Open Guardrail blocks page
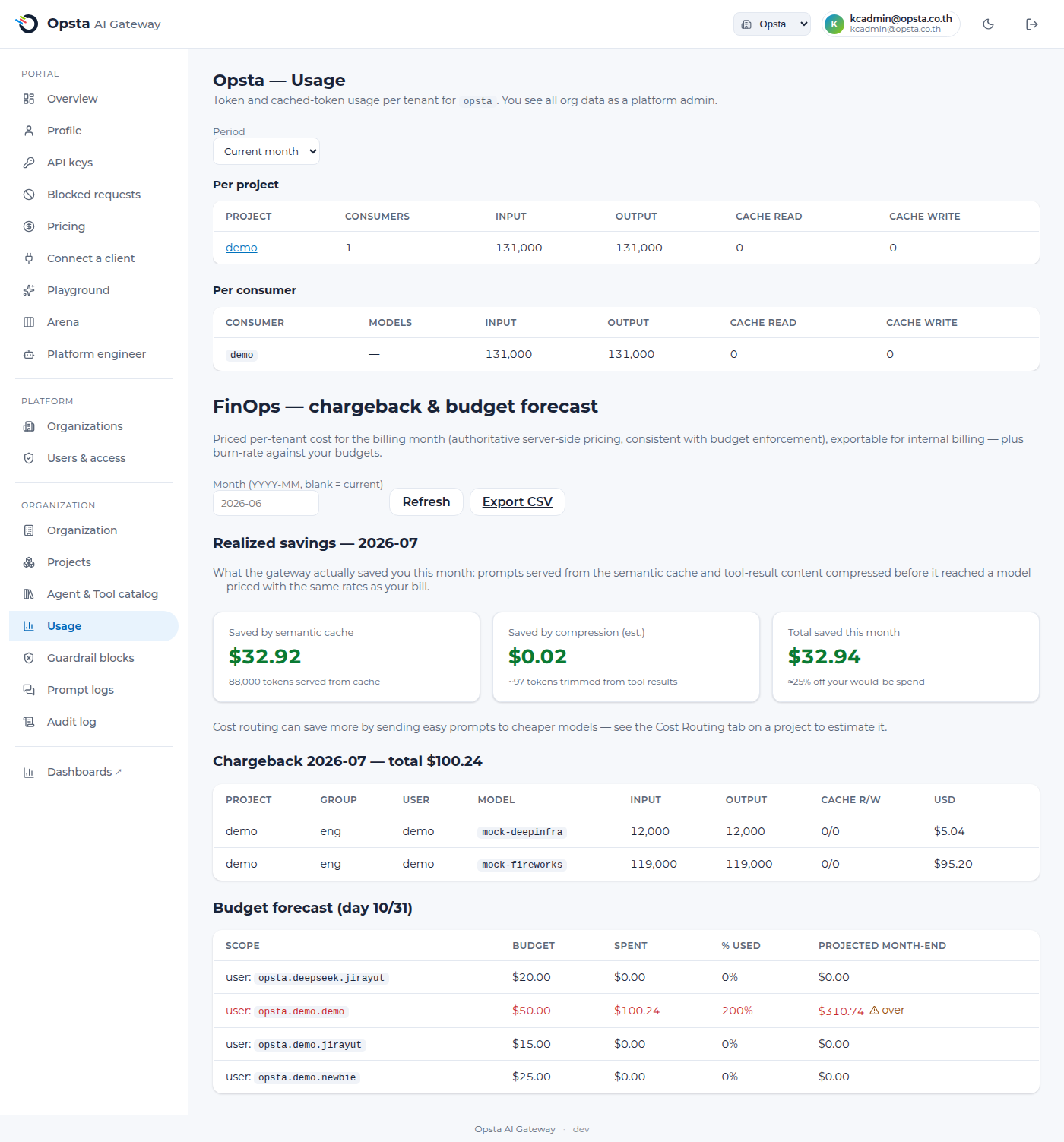Screen dimensions: 1064x1142 [x=93, y=658]
